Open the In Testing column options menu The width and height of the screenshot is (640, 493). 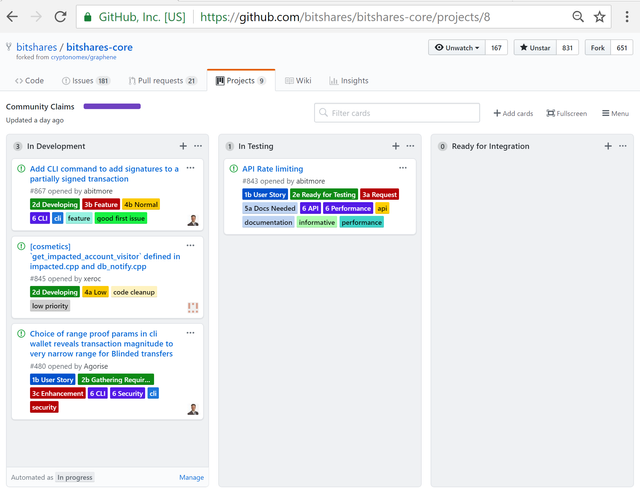point(410,146)
